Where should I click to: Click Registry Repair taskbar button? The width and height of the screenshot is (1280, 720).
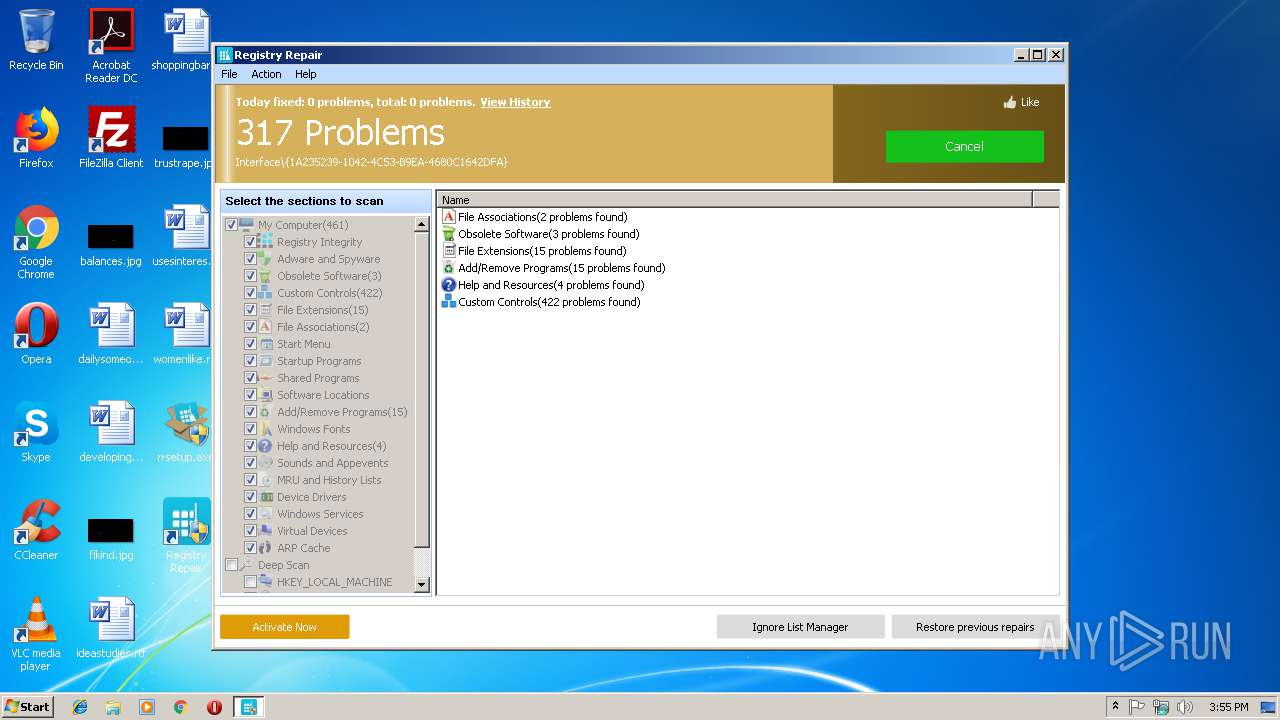click(248, 707)
